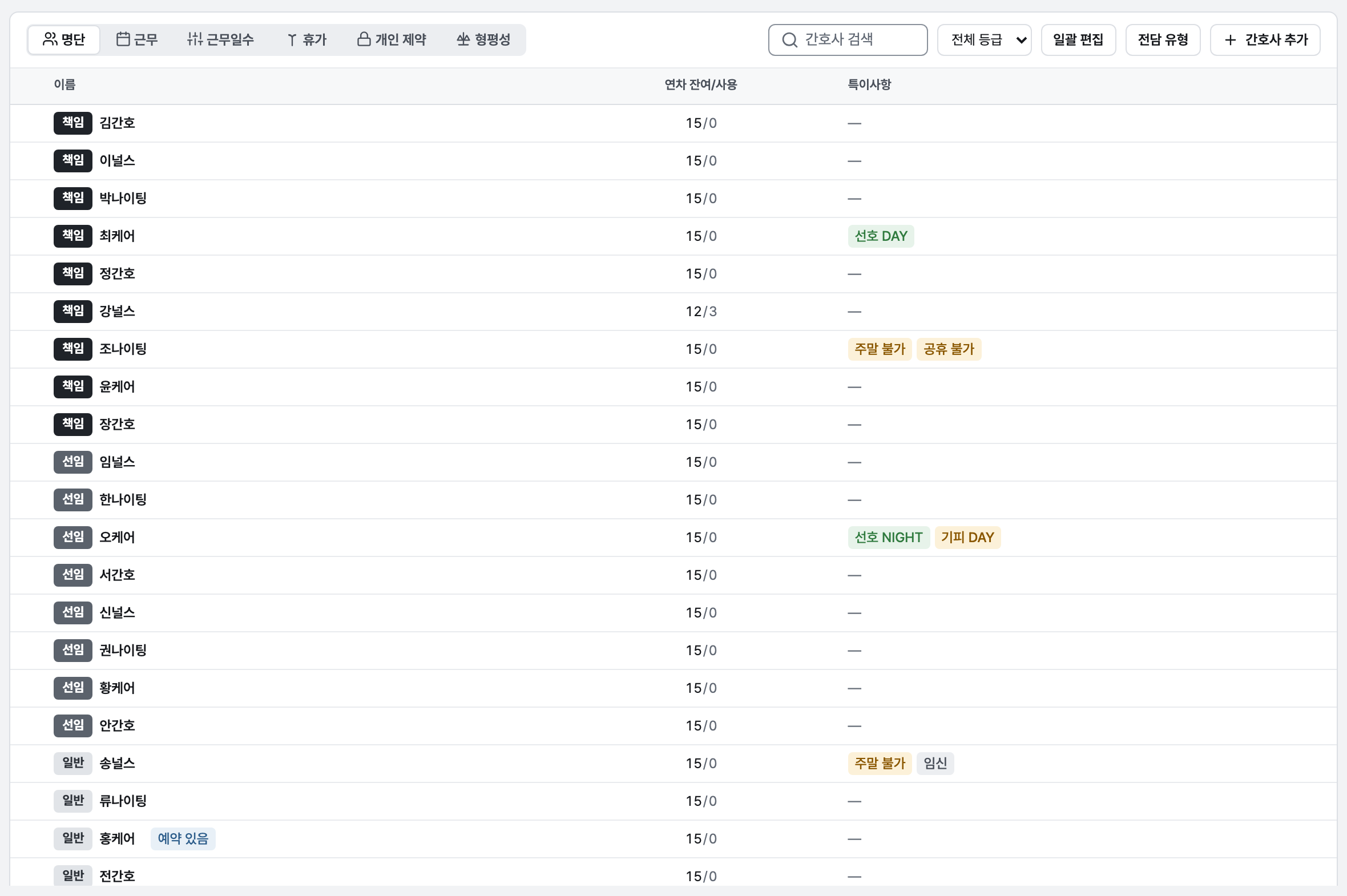Go to the 휴가 tab
Screen dimensions: 1347x896
click(306, 39)
